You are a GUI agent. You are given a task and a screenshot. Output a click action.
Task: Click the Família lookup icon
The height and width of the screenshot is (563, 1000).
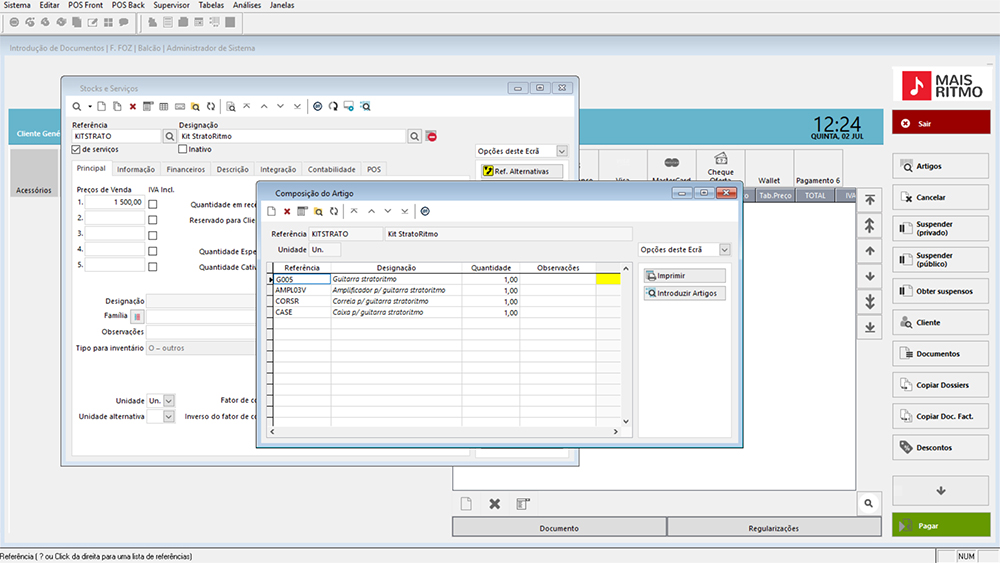137,316
